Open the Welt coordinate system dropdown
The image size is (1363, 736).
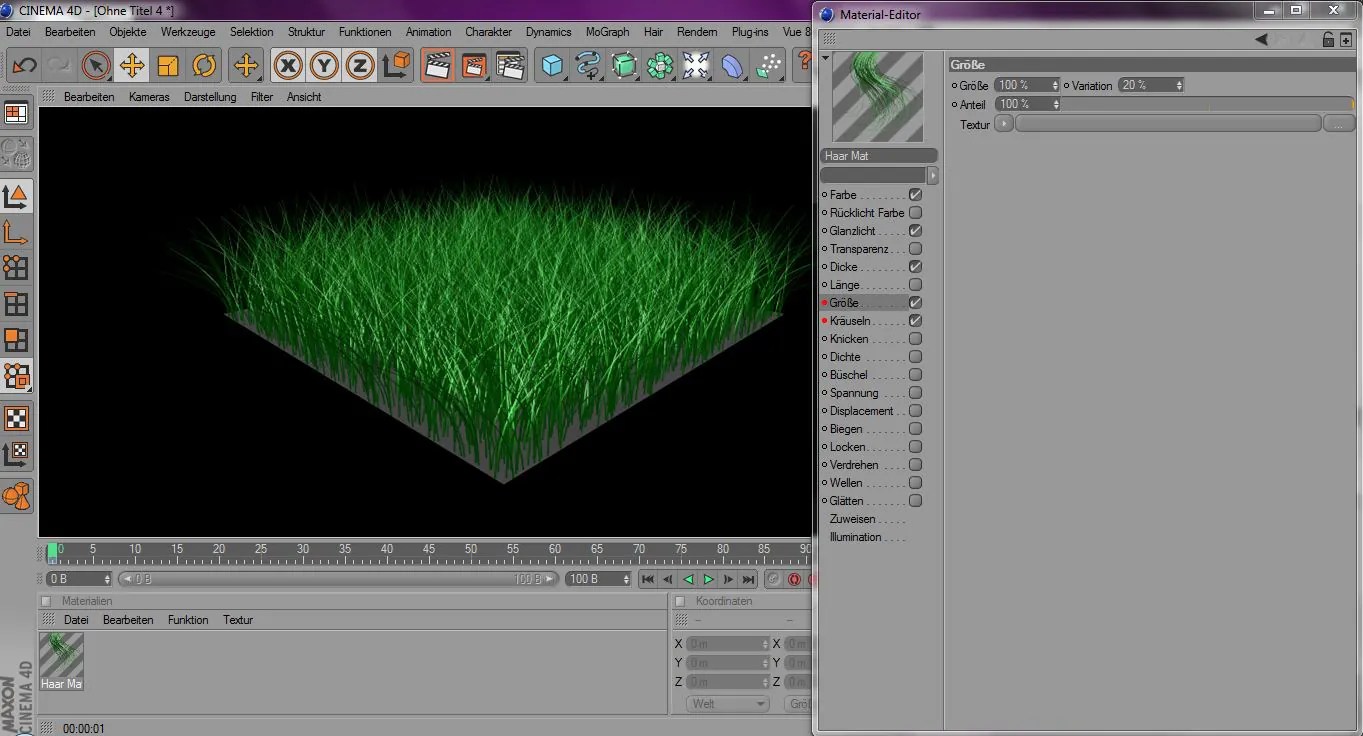[727, 703]
